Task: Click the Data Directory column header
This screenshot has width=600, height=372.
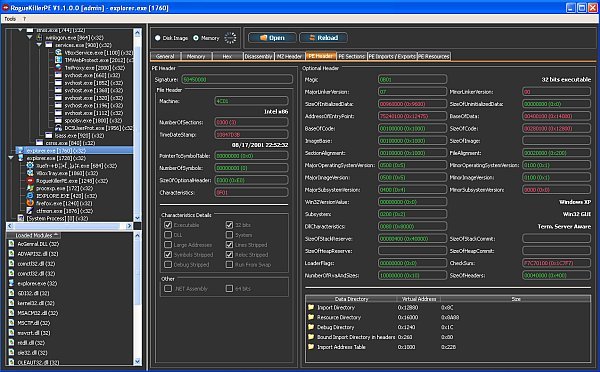Action: point(351,299)
